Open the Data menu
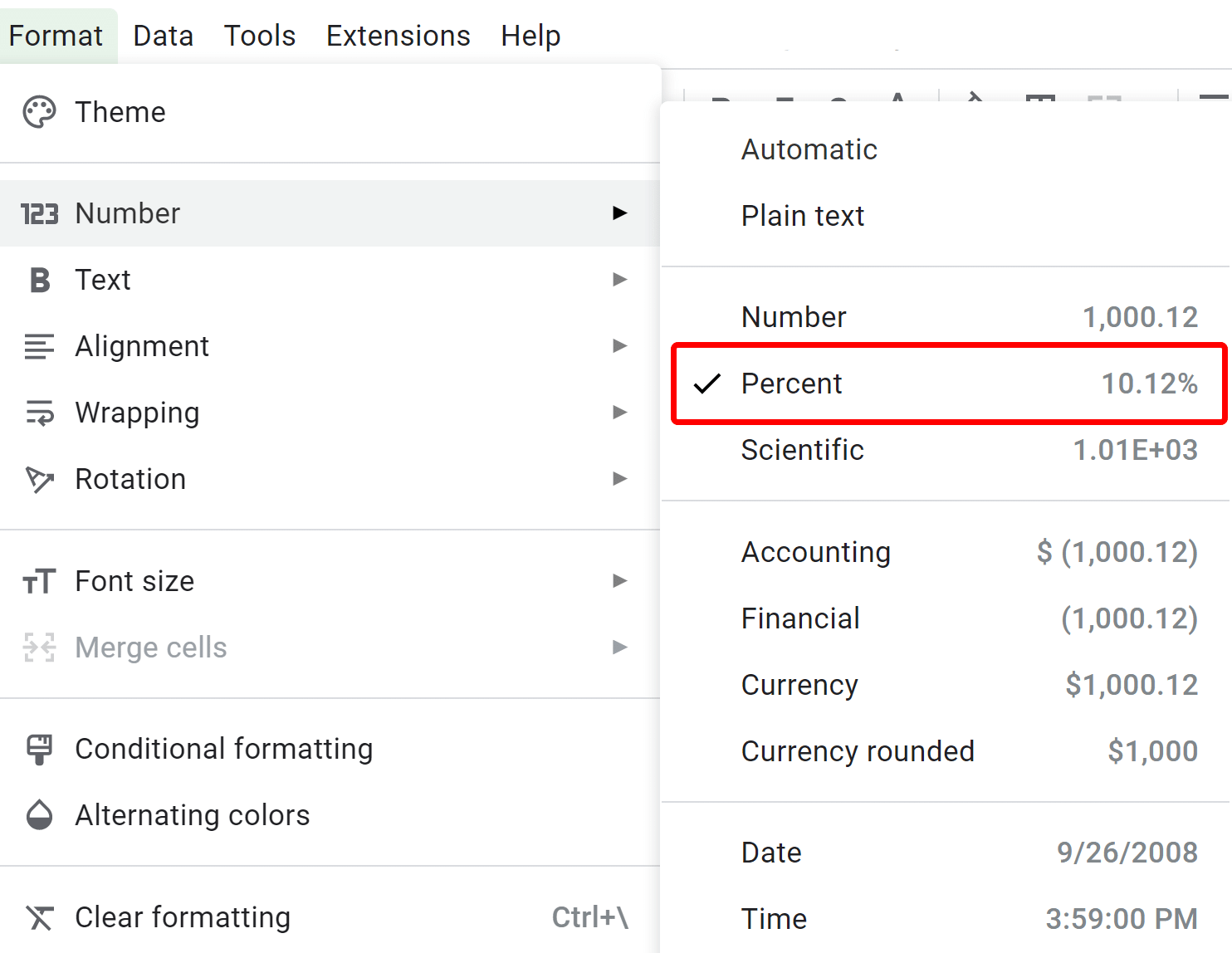 (163, 35)
